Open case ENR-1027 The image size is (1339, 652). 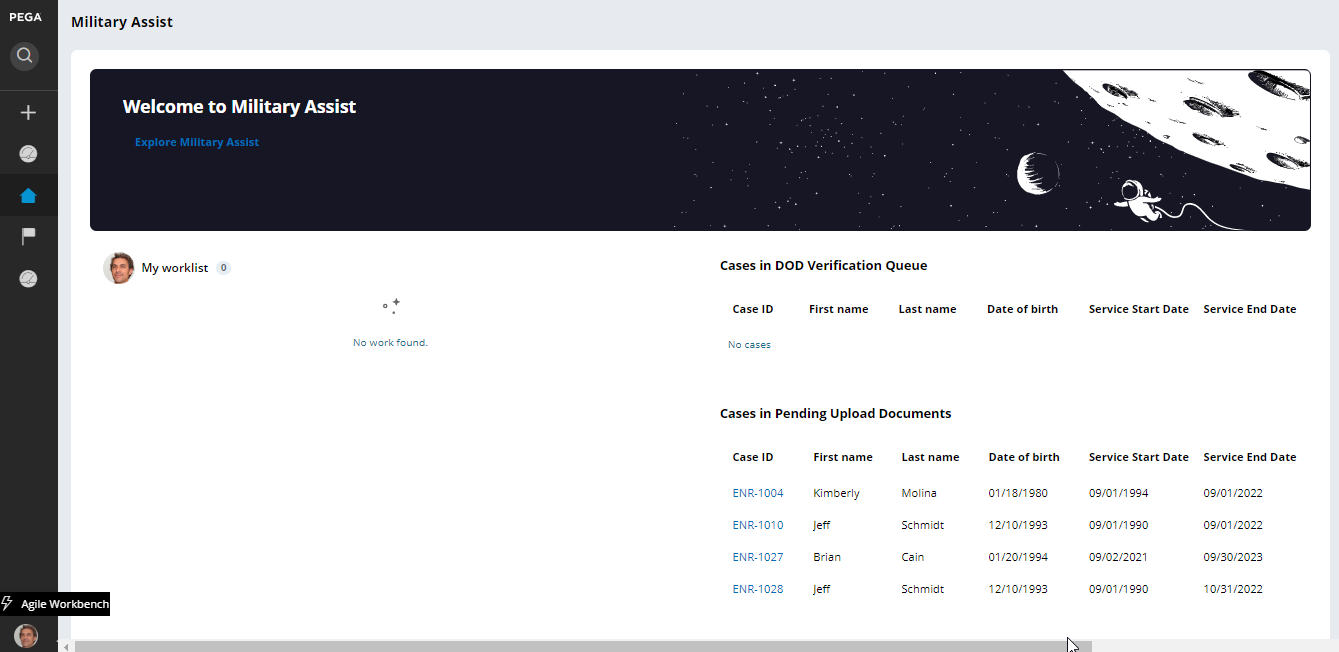pos(758,557)
